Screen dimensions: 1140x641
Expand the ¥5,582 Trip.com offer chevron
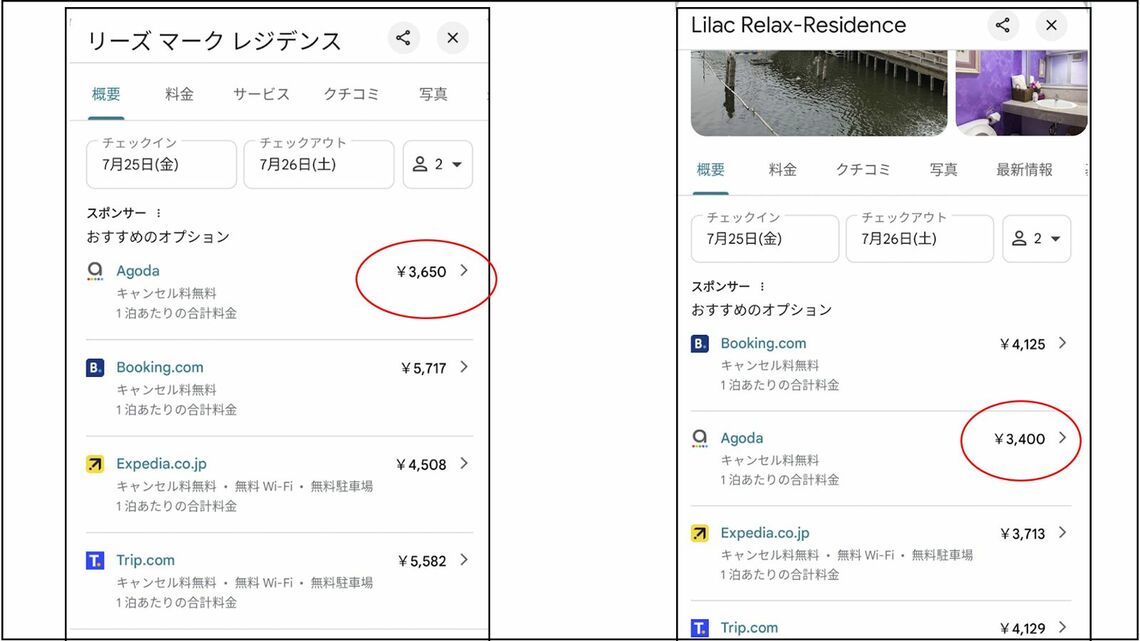[464, 560]
